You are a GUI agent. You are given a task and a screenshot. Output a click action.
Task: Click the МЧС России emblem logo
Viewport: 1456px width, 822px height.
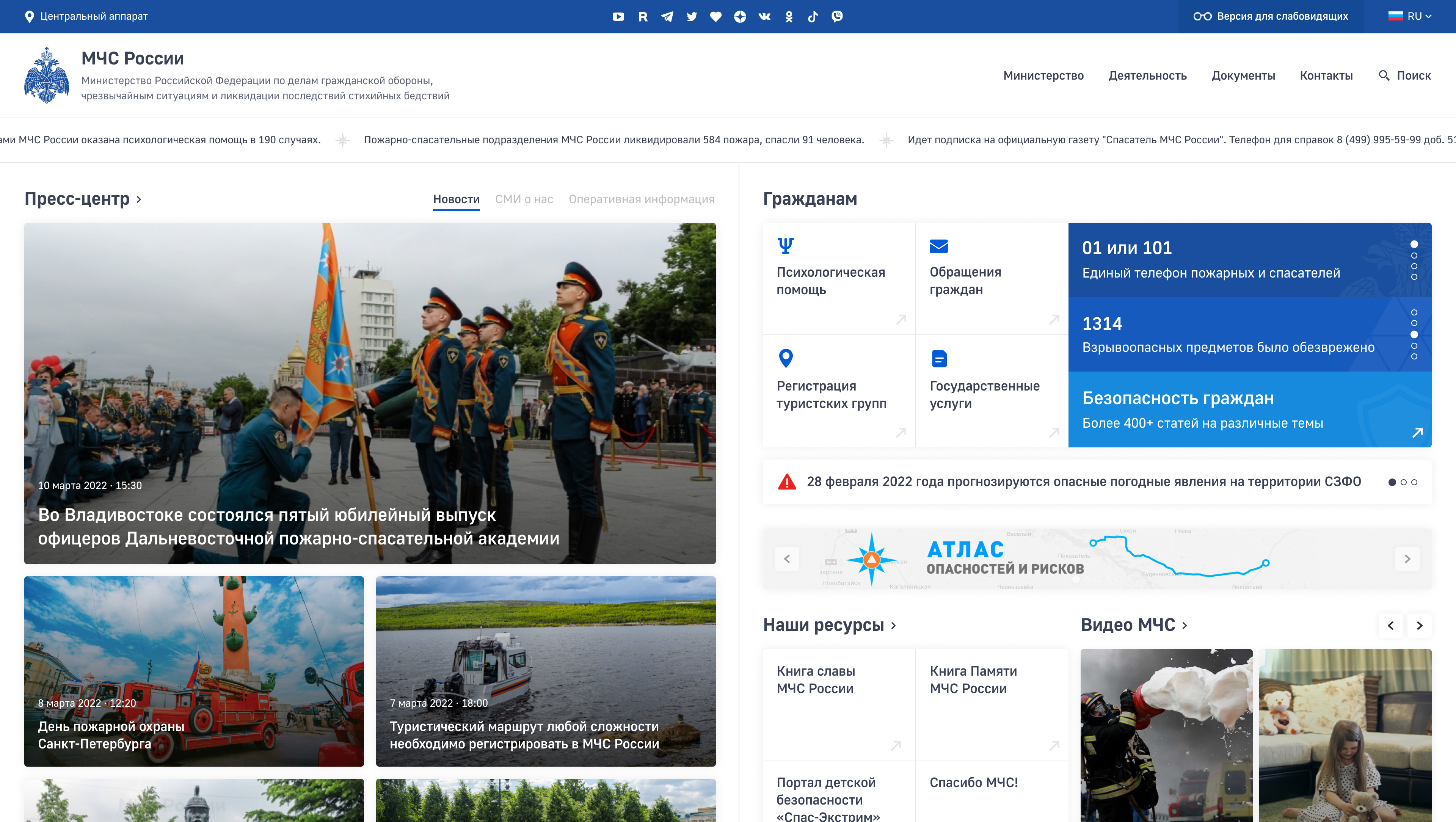pos(47,75)
